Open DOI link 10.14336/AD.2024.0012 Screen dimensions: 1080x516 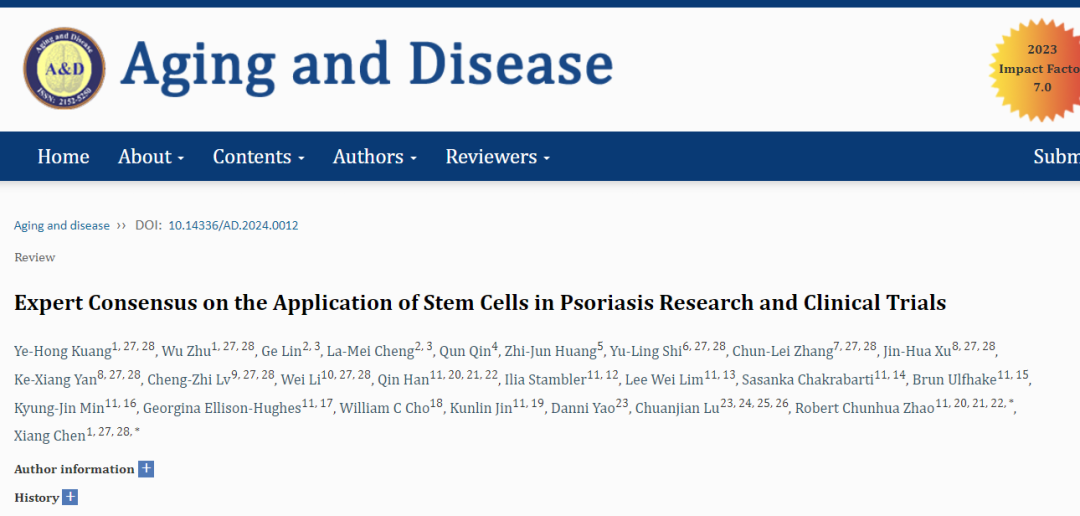tap(233, 226)
